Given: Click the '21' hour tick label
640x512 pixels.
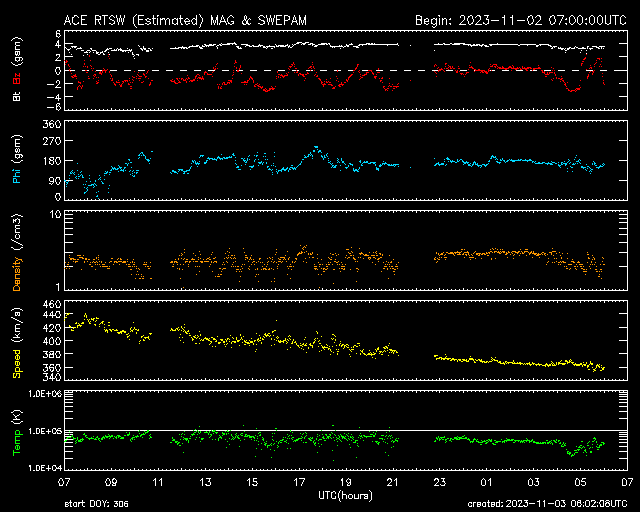Looking at the screenshot, I should (393, 482).
